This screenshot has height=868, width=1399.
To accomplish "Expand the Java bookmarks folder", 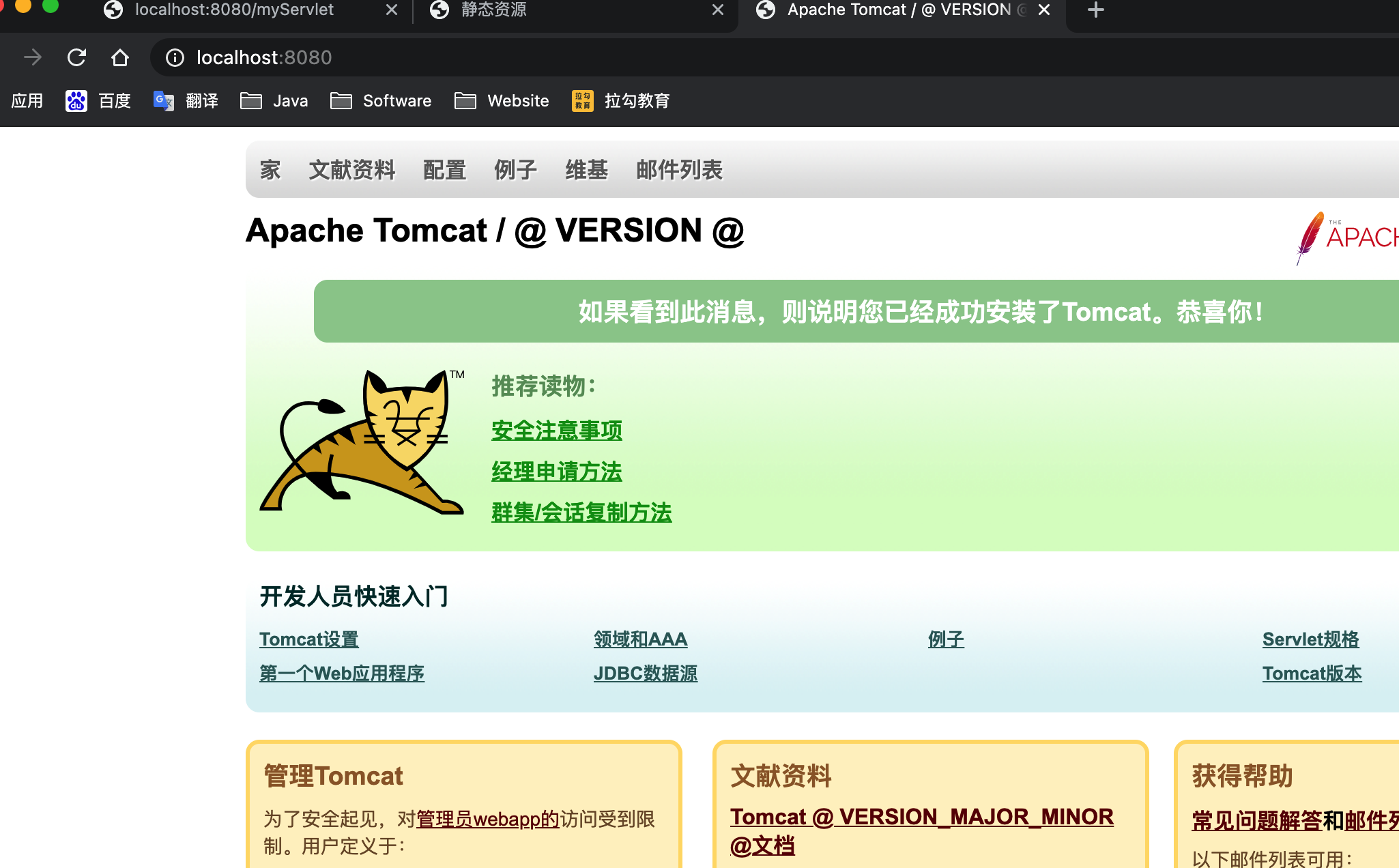I will click(x=274, y=101).
